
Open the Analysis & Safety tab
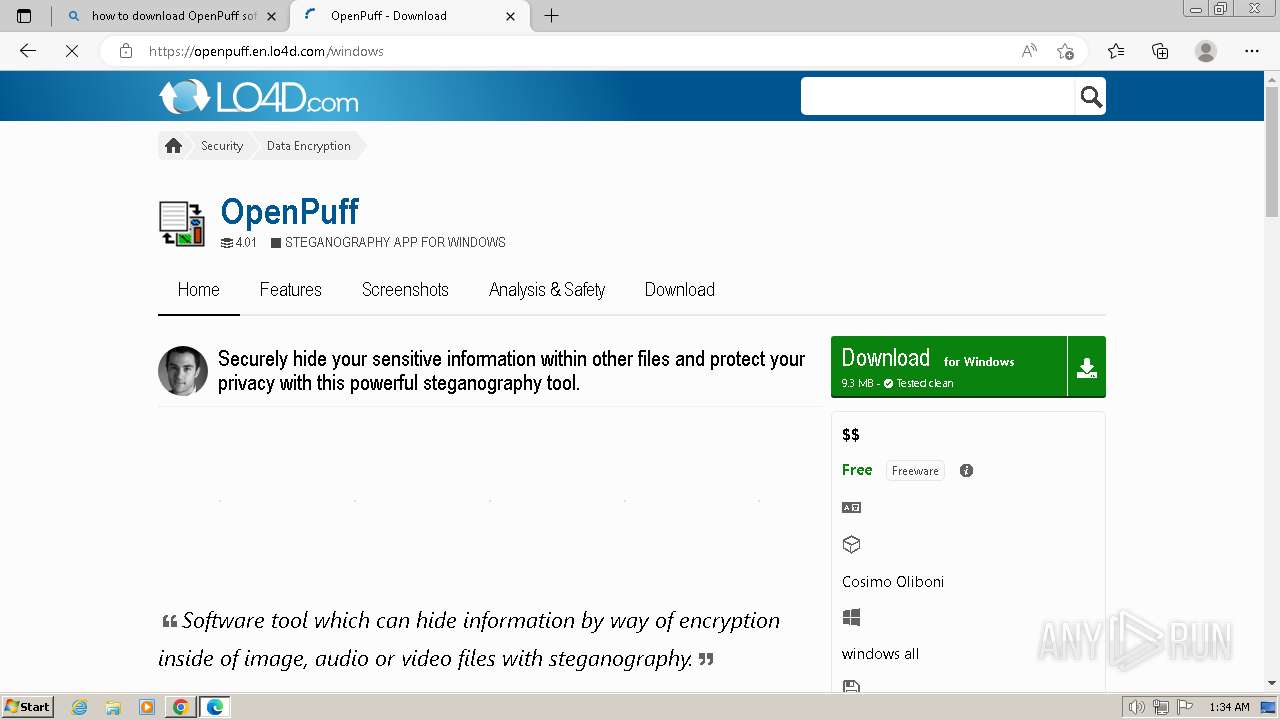[547, 290]
